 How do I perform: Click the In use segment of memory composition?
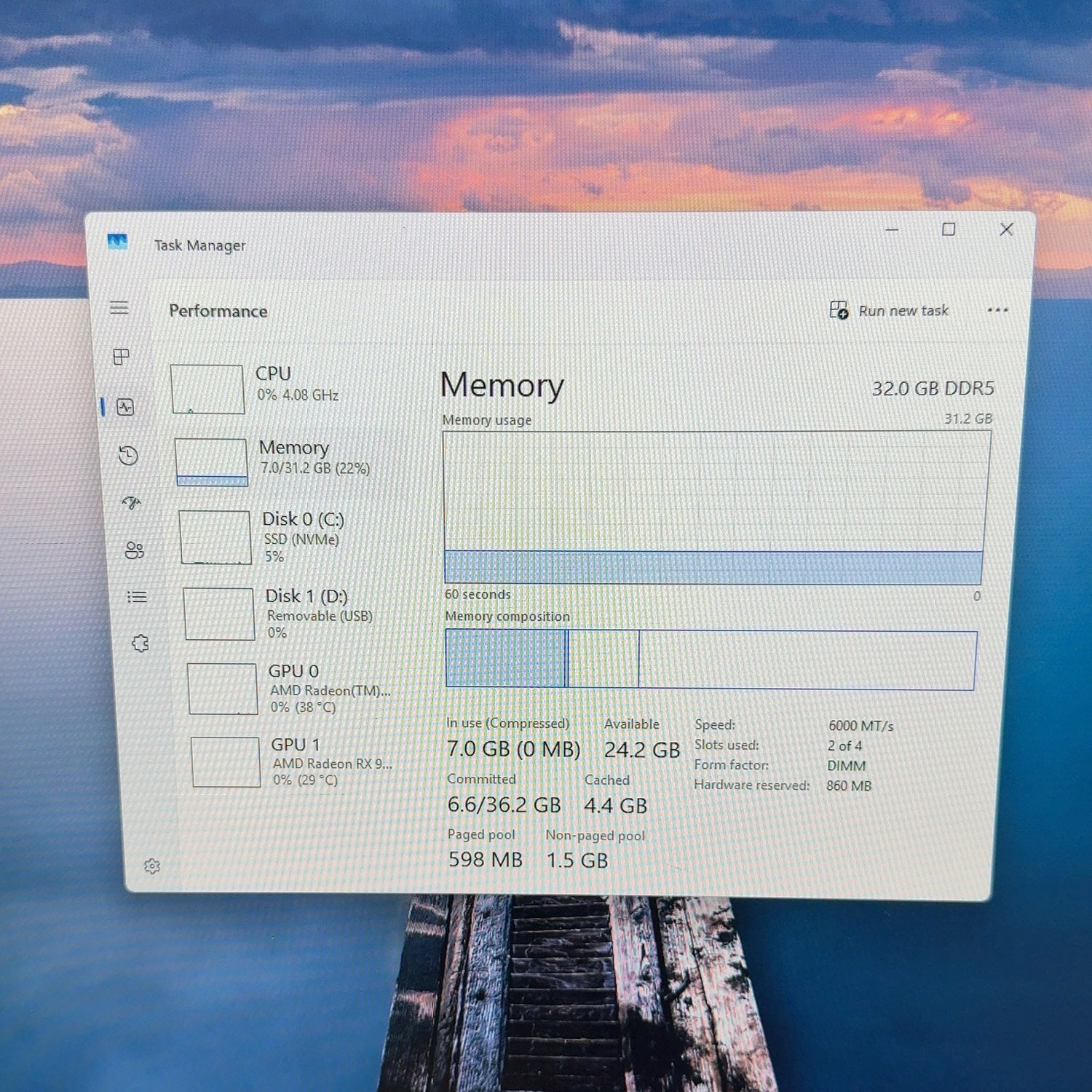[506, 658]
